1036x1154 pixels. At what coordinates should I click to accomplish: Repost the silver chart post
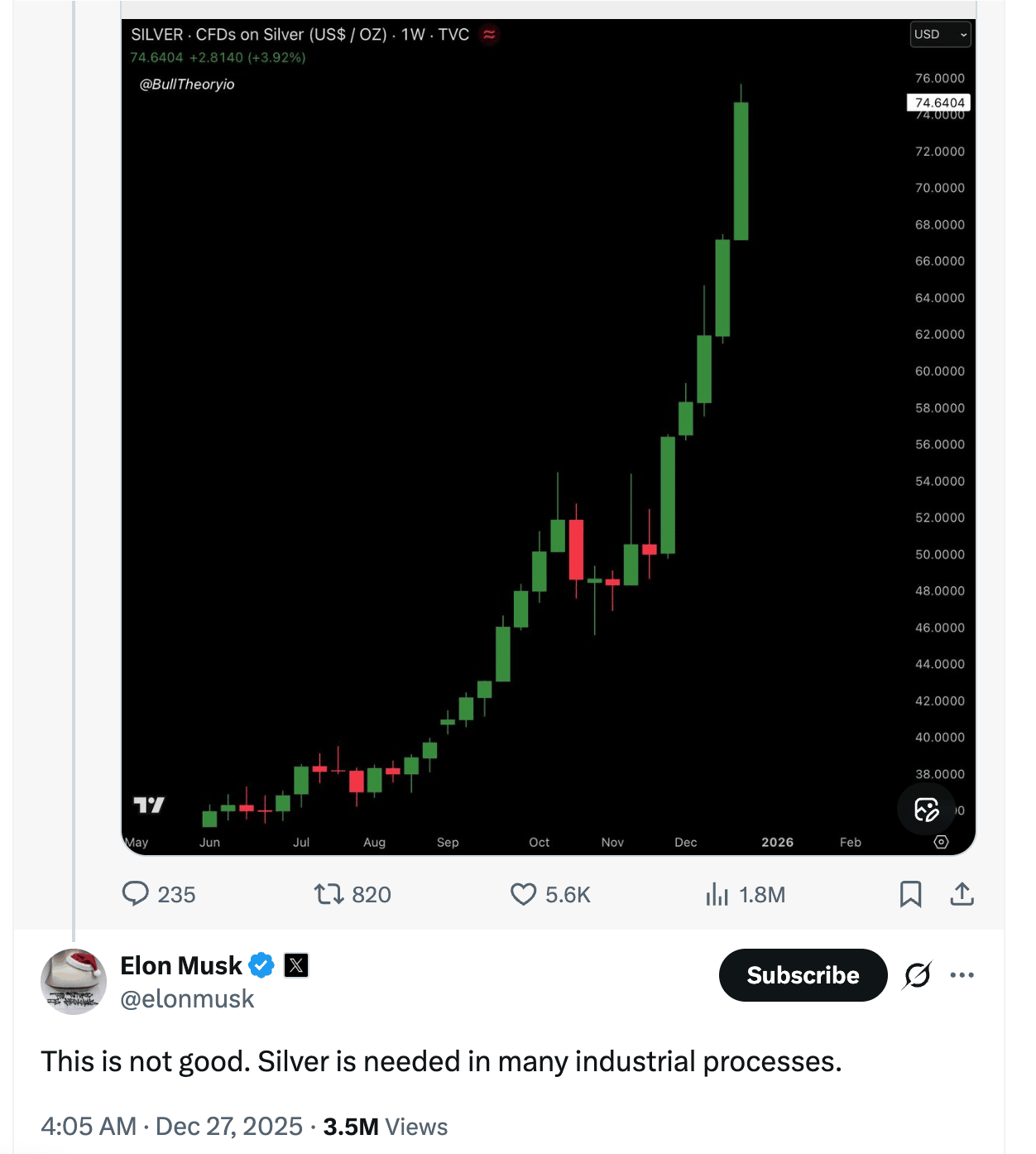[x=329, y=894]
